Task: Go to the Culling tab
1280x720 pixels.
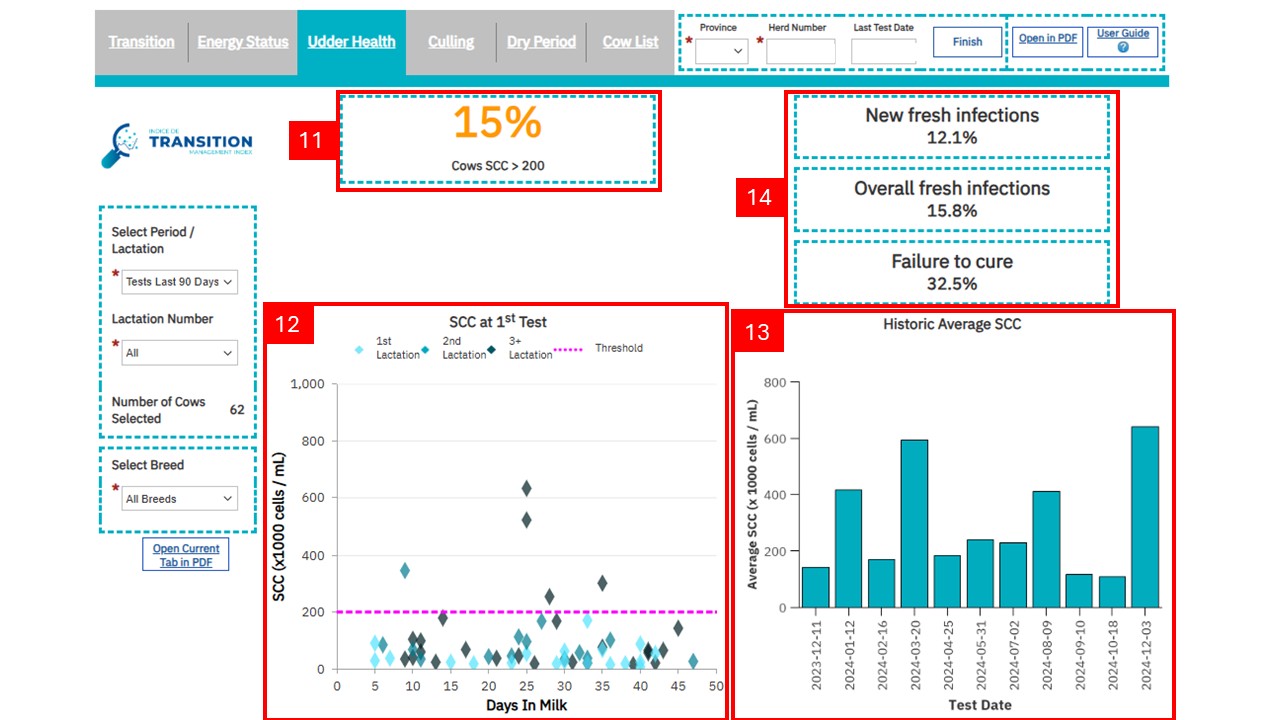Action: [x=451, y=42]
